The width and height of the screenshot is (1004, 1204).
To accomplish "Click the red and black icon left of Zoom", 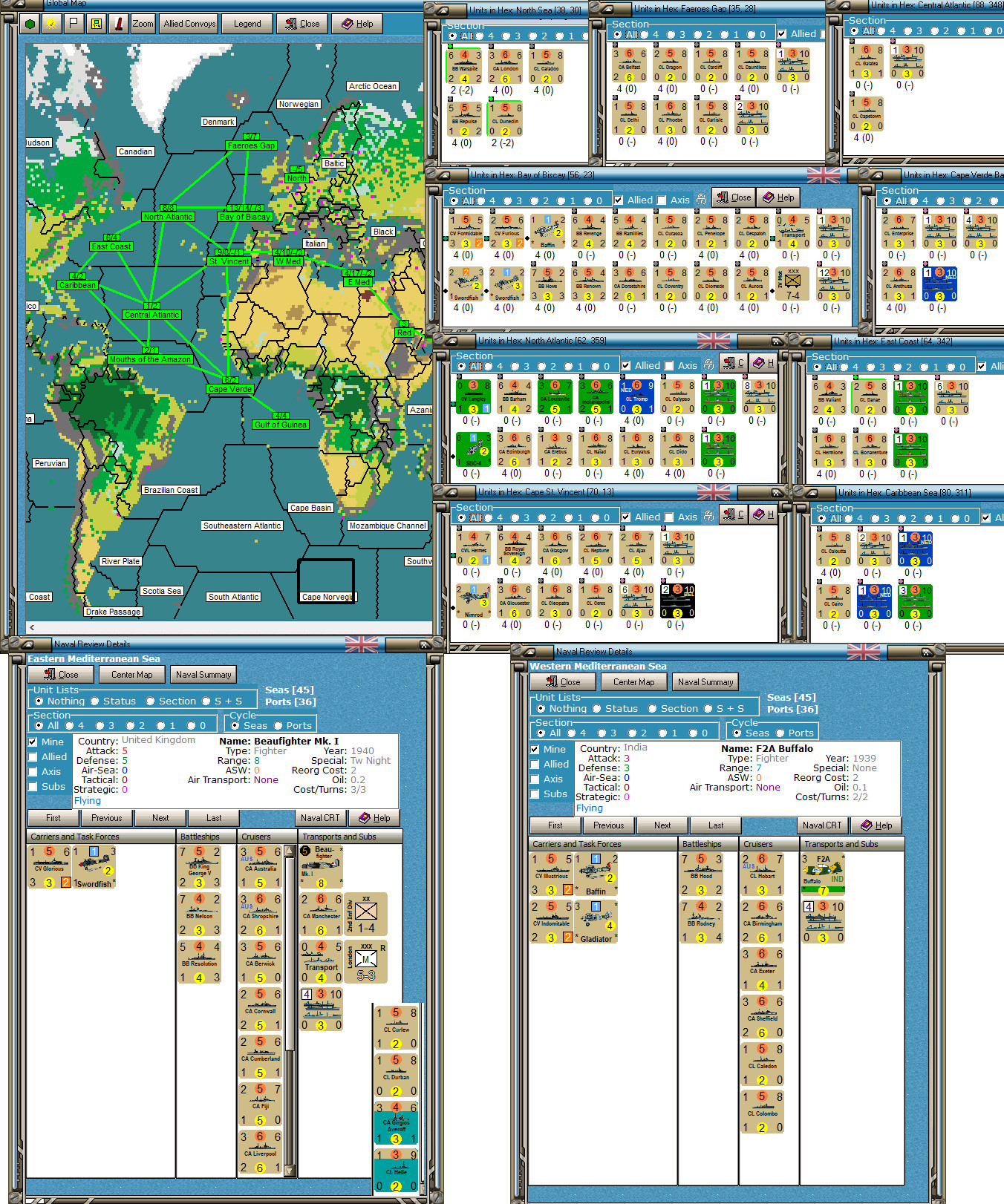I will pos(119,24).
